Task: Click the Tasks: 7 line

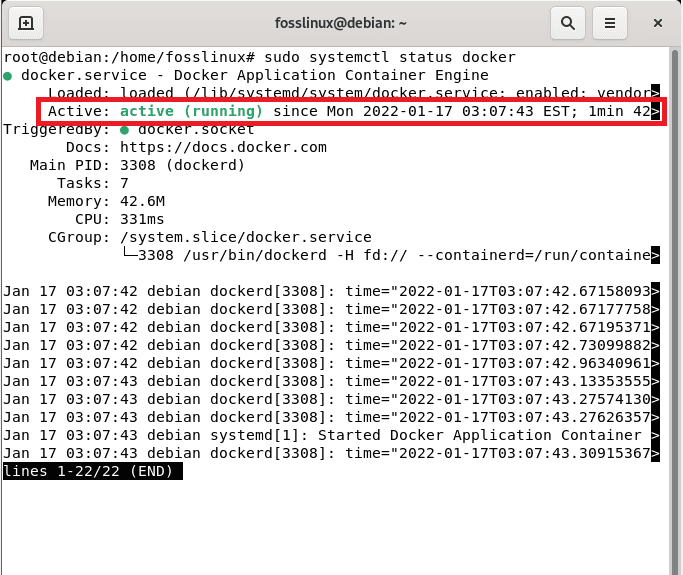Action: click(93, 183)
